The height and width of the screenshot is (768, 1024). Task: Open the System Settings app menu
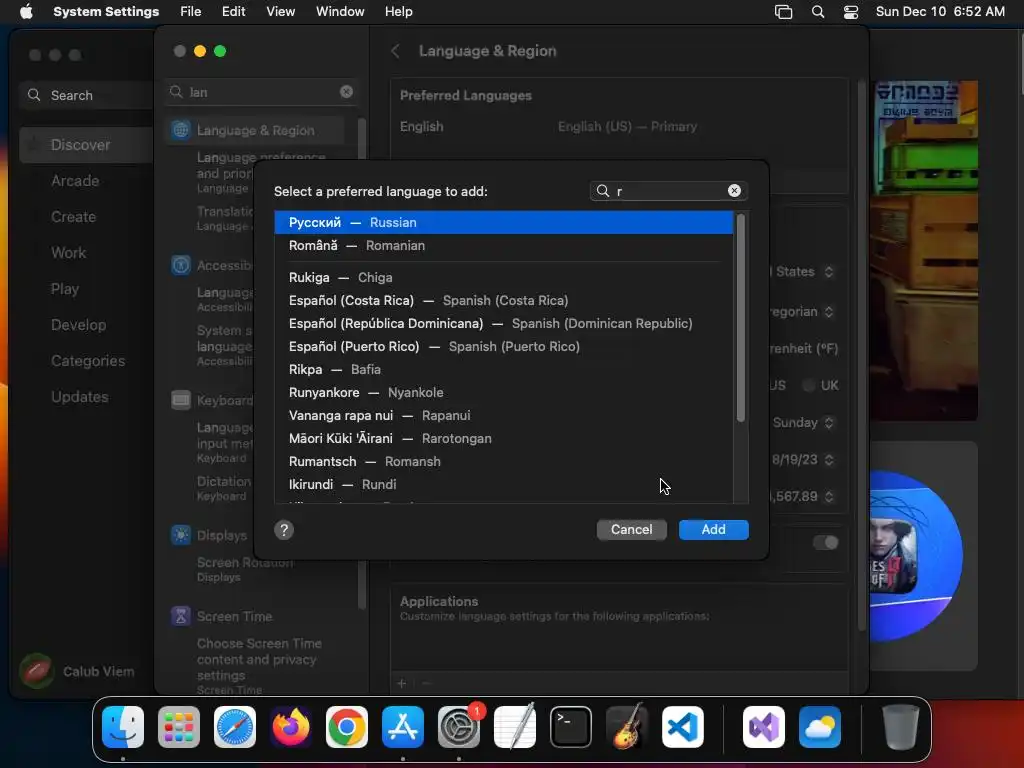click(106, 11)
